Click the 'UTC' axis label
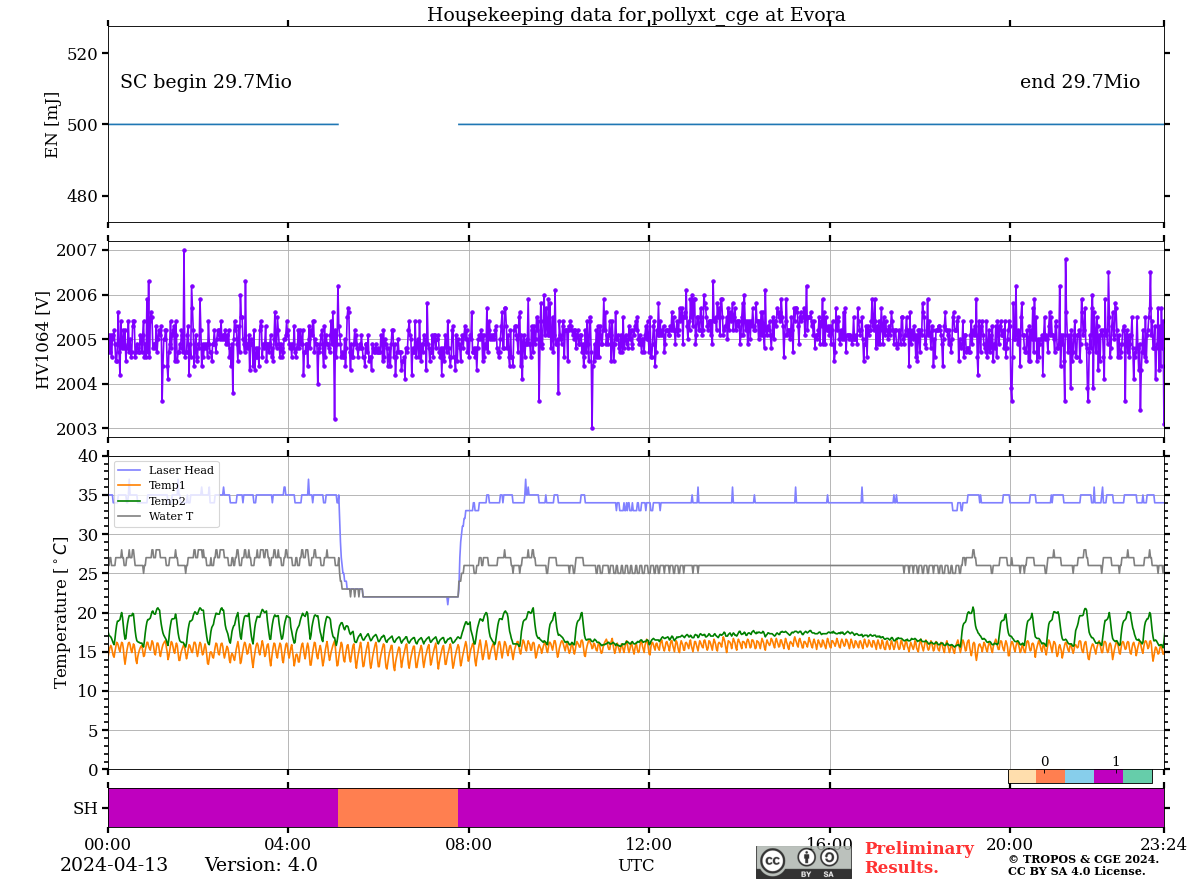The image size is (1200, 880). click(x=636, y=866)
